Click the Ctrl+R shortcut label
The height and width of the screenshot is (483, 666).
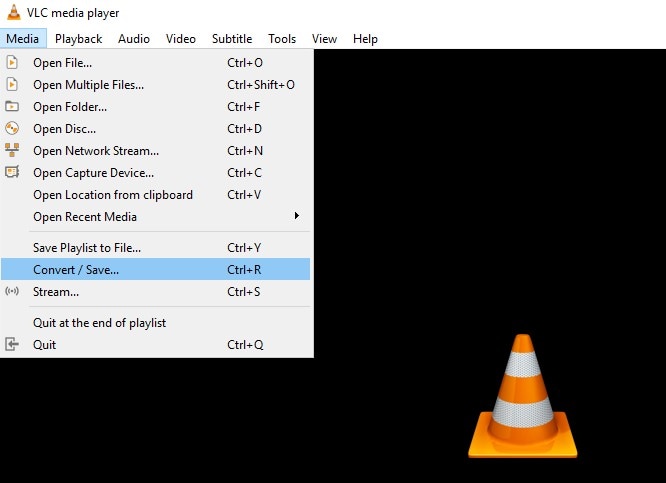244,270
